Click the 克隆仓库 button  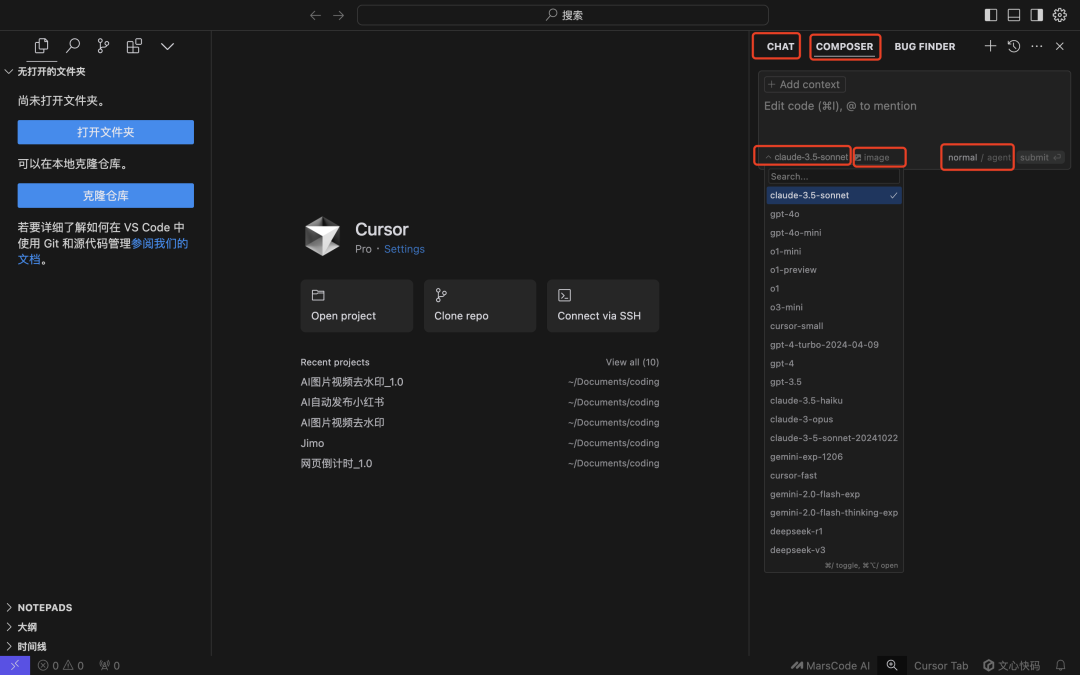[x=105, y=196]
